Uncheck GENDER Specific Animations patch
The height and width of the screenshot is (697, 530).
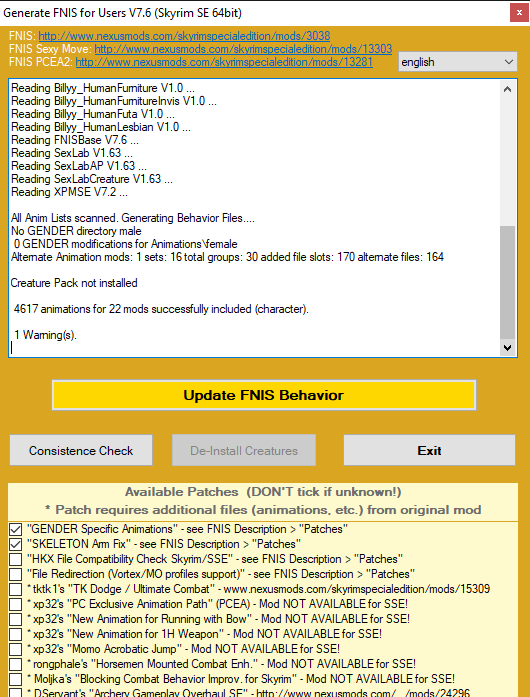pos(16,529)
